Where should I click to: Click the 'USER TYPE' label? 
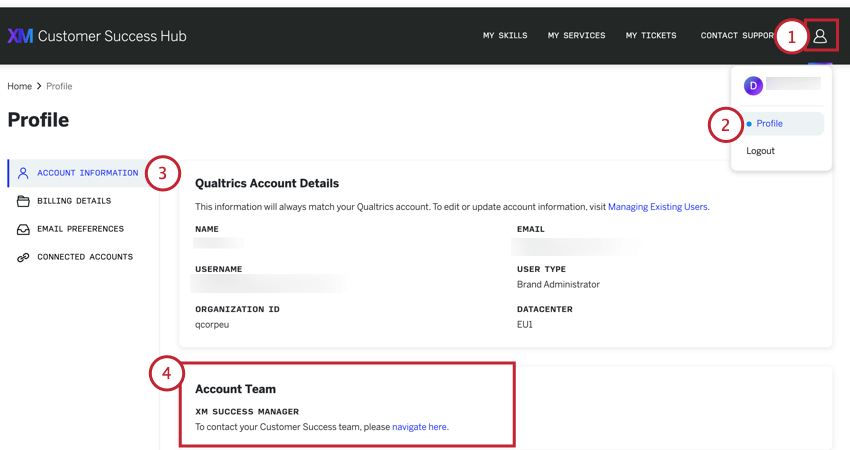[541, 269]
